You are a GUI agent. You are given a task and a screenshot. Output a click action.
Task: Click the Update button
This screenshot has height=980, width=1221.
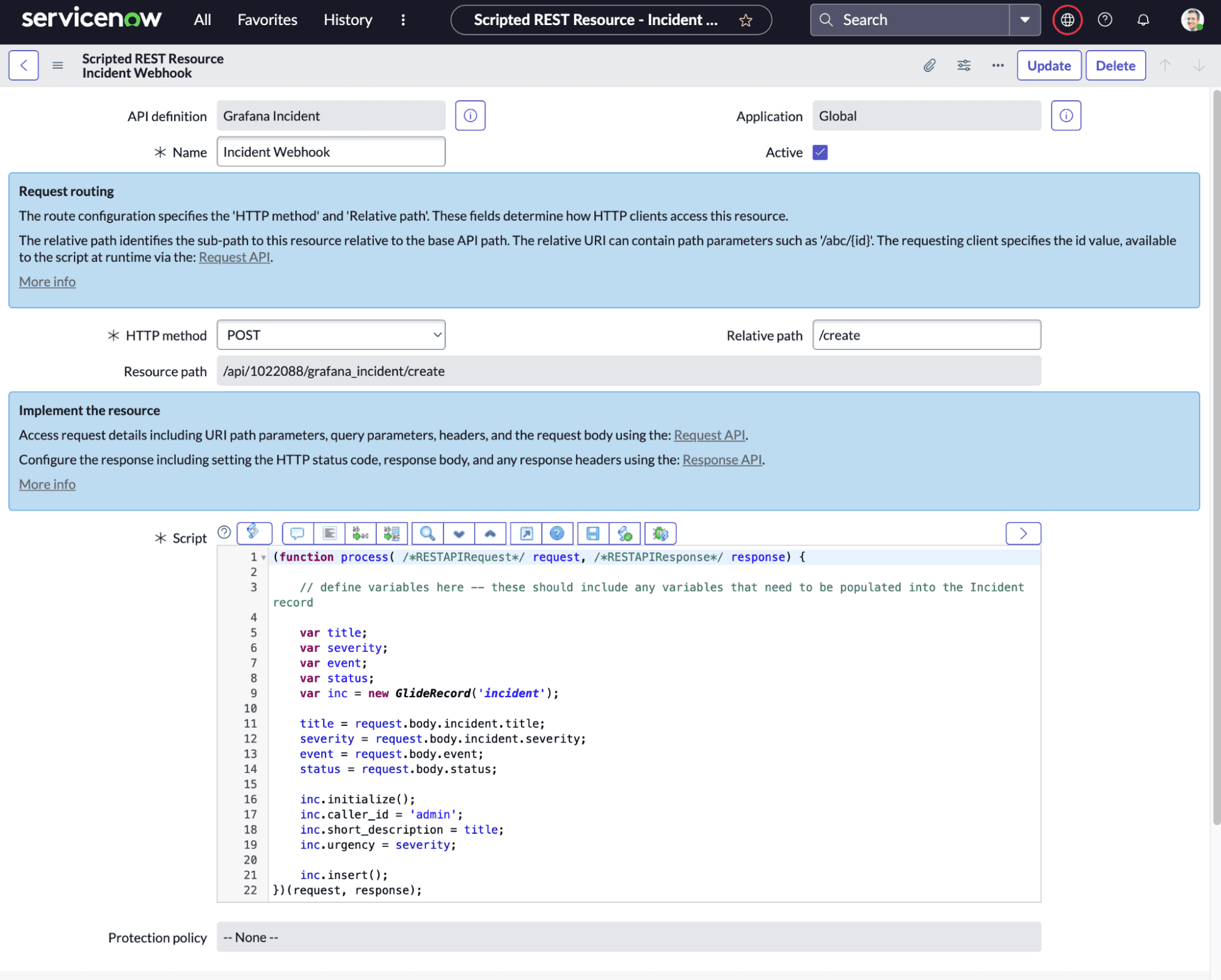coord(1049,65)
